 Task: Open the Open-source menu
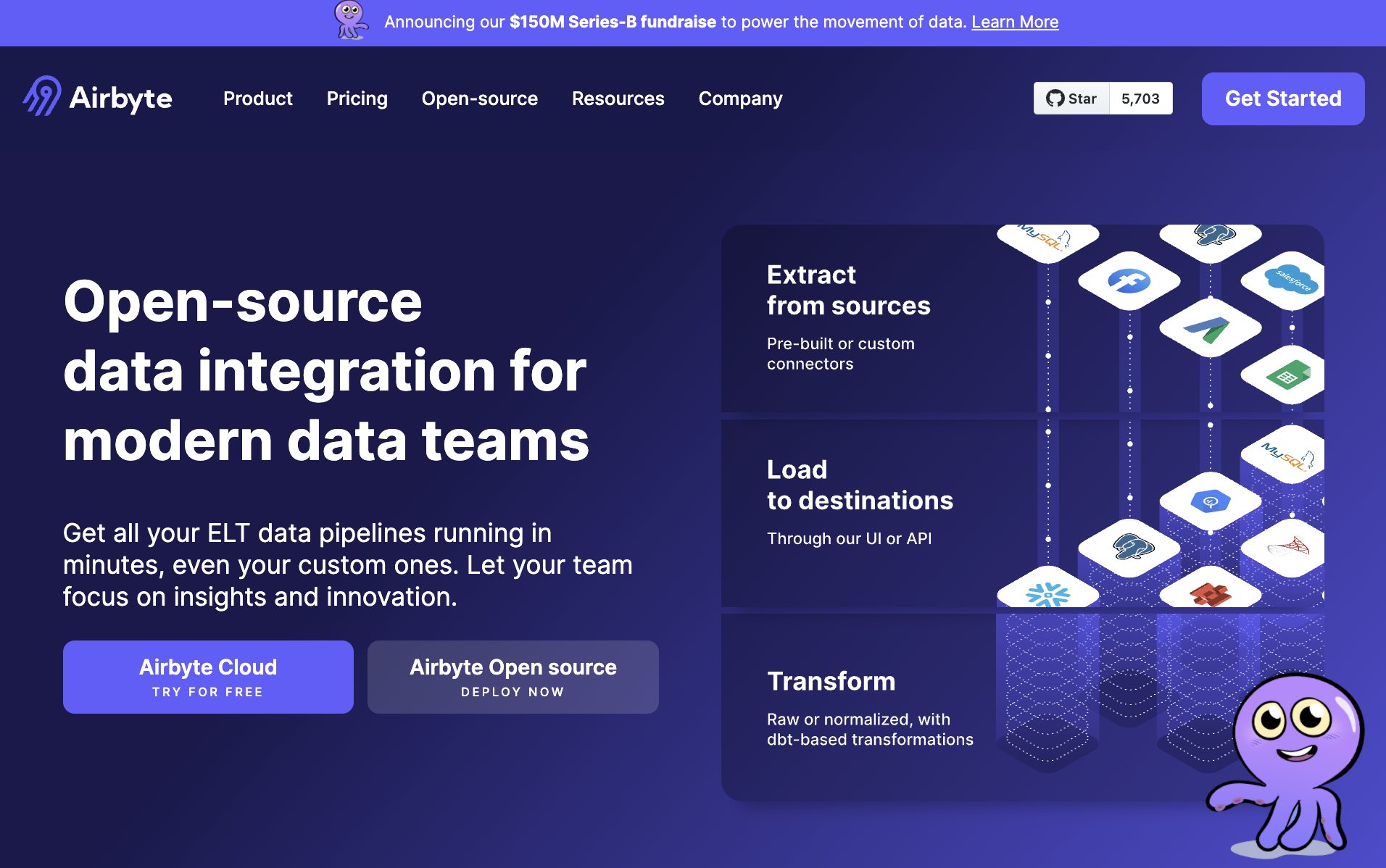coord(480,99)
